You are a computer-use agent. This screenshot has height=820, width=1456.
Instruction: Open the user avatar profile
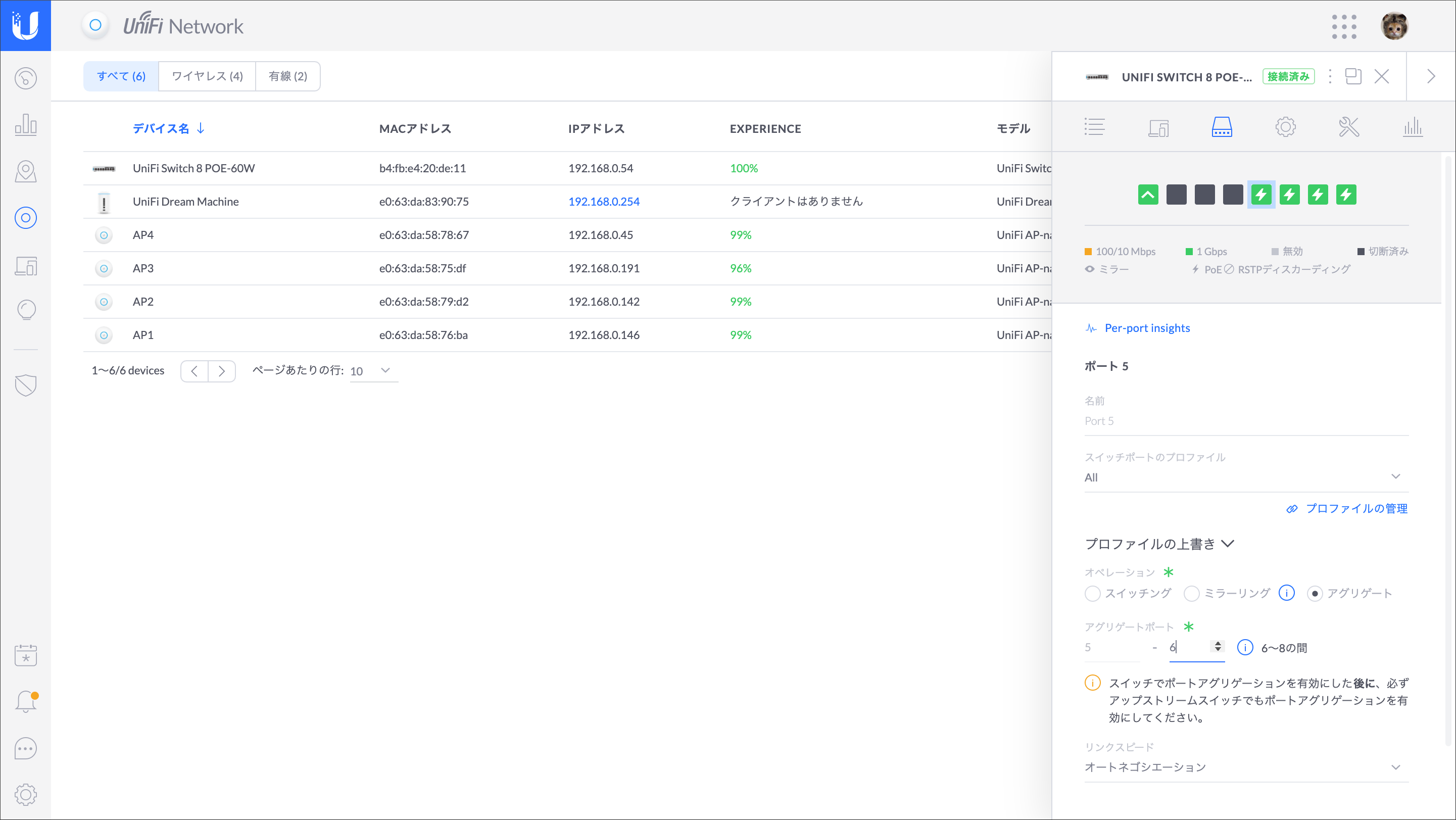[1394, 26]
